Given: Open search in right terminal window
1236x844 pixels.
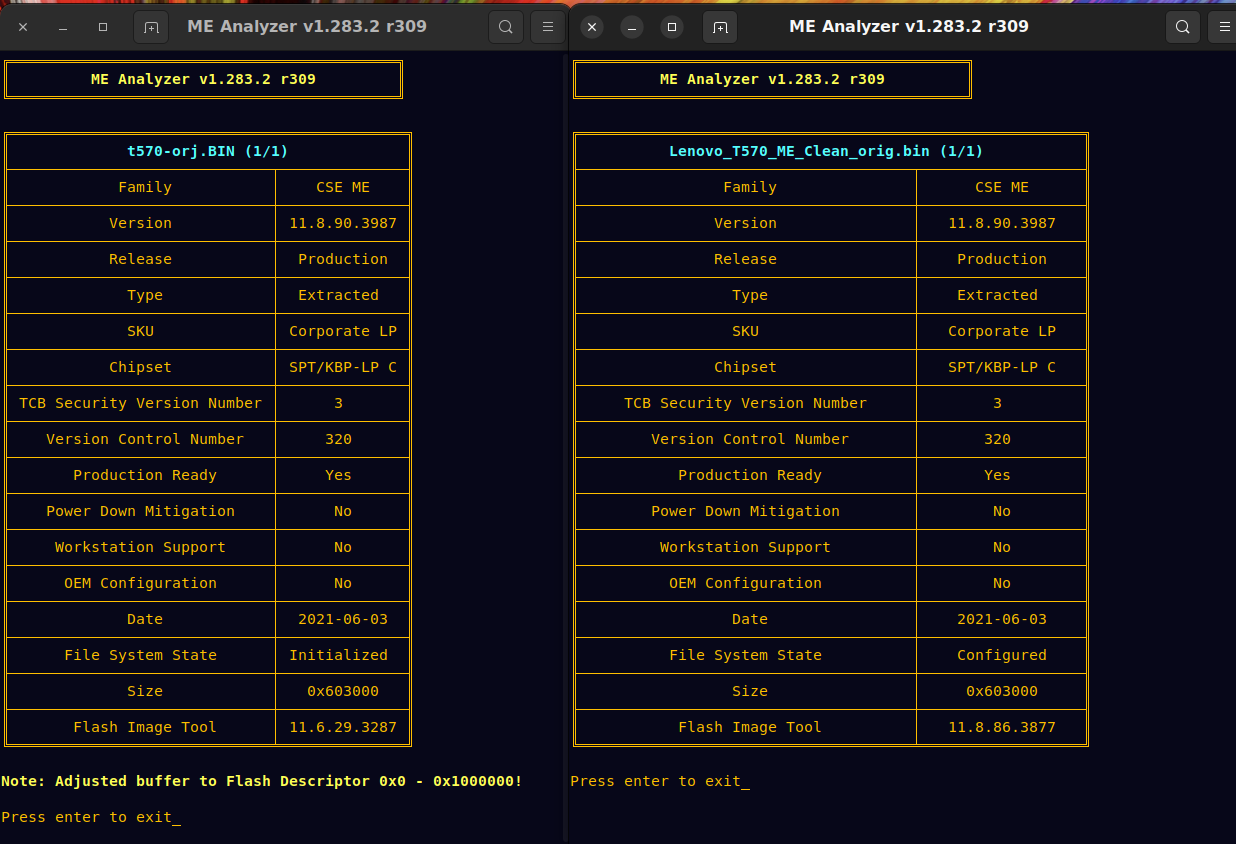Looking at the screenshot, I should (1183, 27).
